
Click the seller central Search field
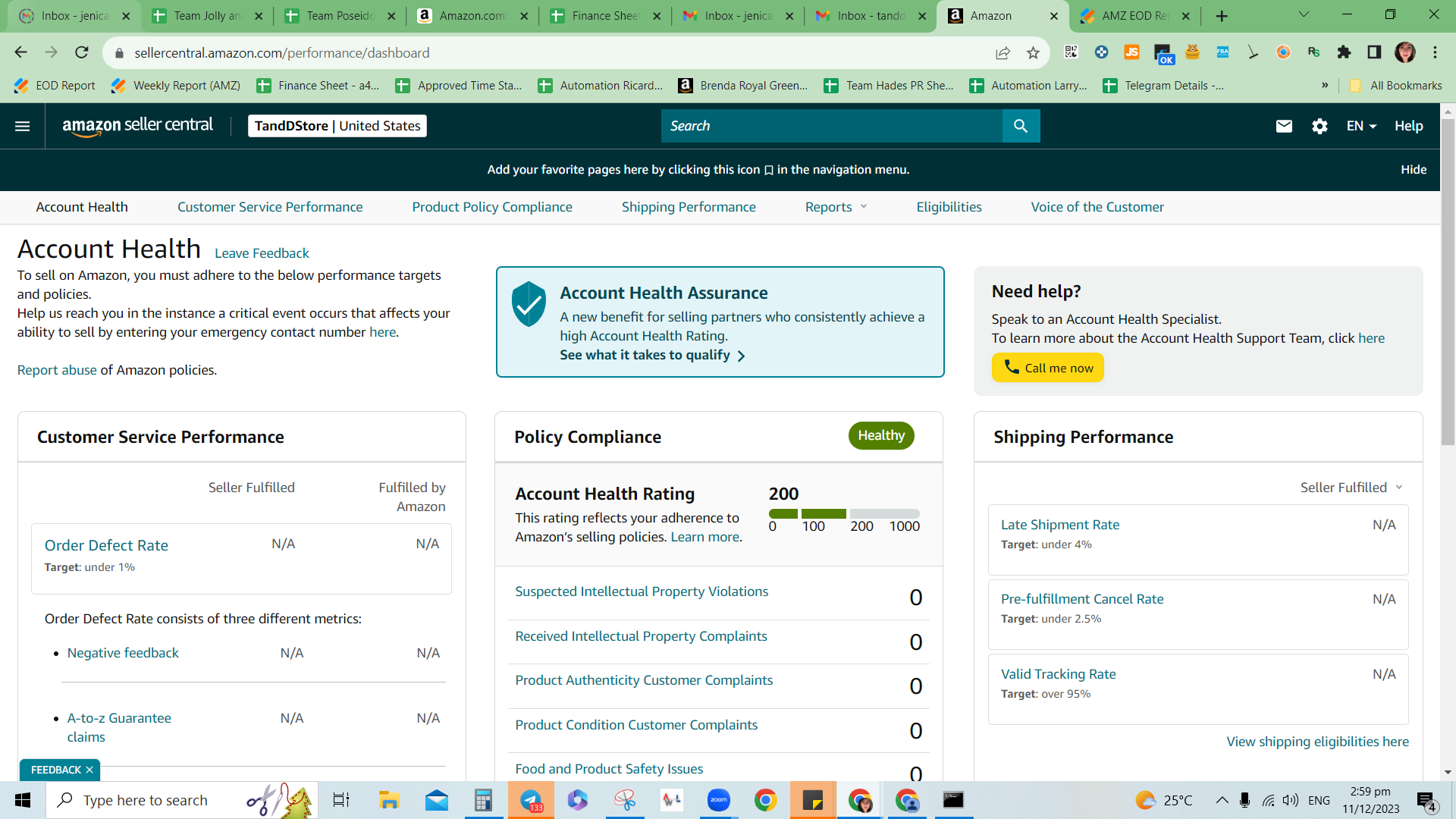coord(831,126)
